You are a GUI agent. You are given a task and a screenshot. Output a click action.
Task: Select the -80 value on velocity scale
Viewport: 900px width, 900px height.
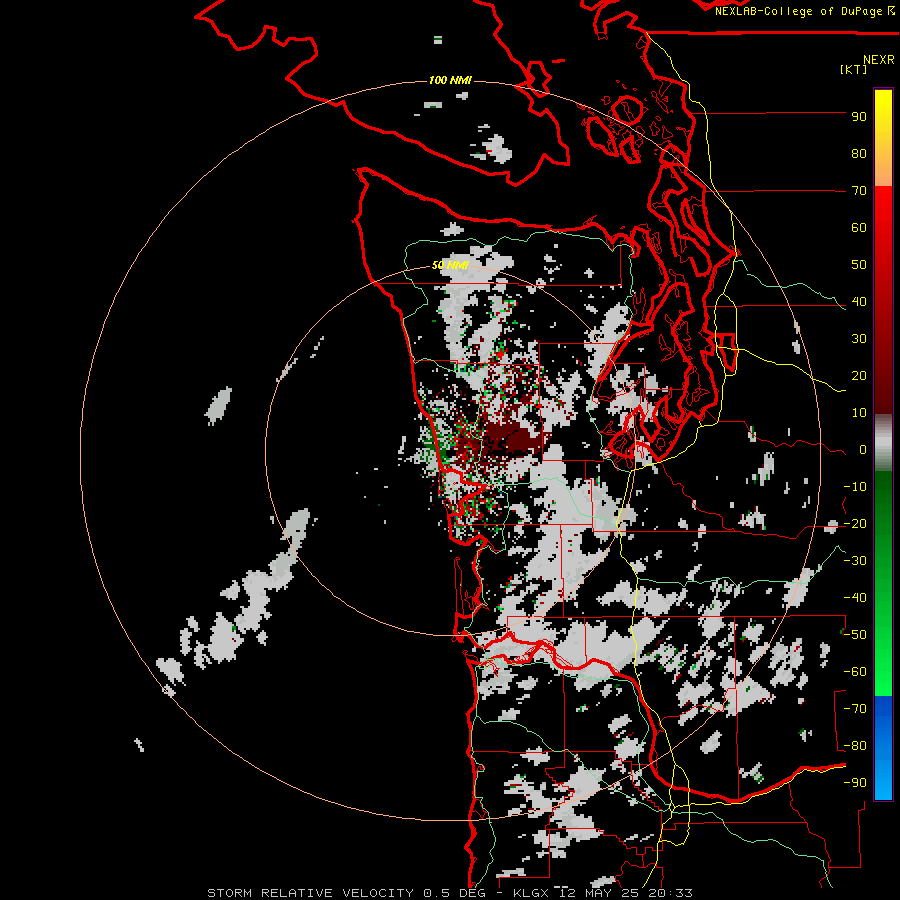coord(855,746)
